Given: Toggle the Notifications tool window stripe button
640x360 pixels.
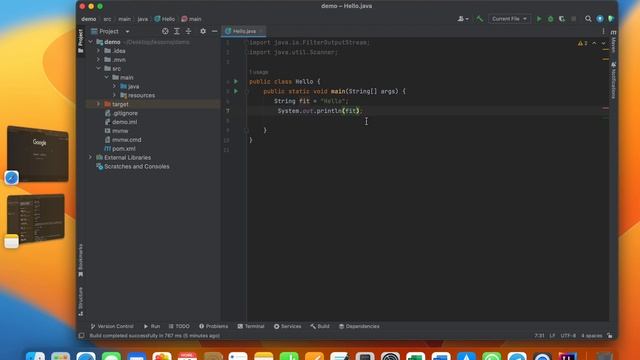Looking at the screenshot, I should 613,80.
